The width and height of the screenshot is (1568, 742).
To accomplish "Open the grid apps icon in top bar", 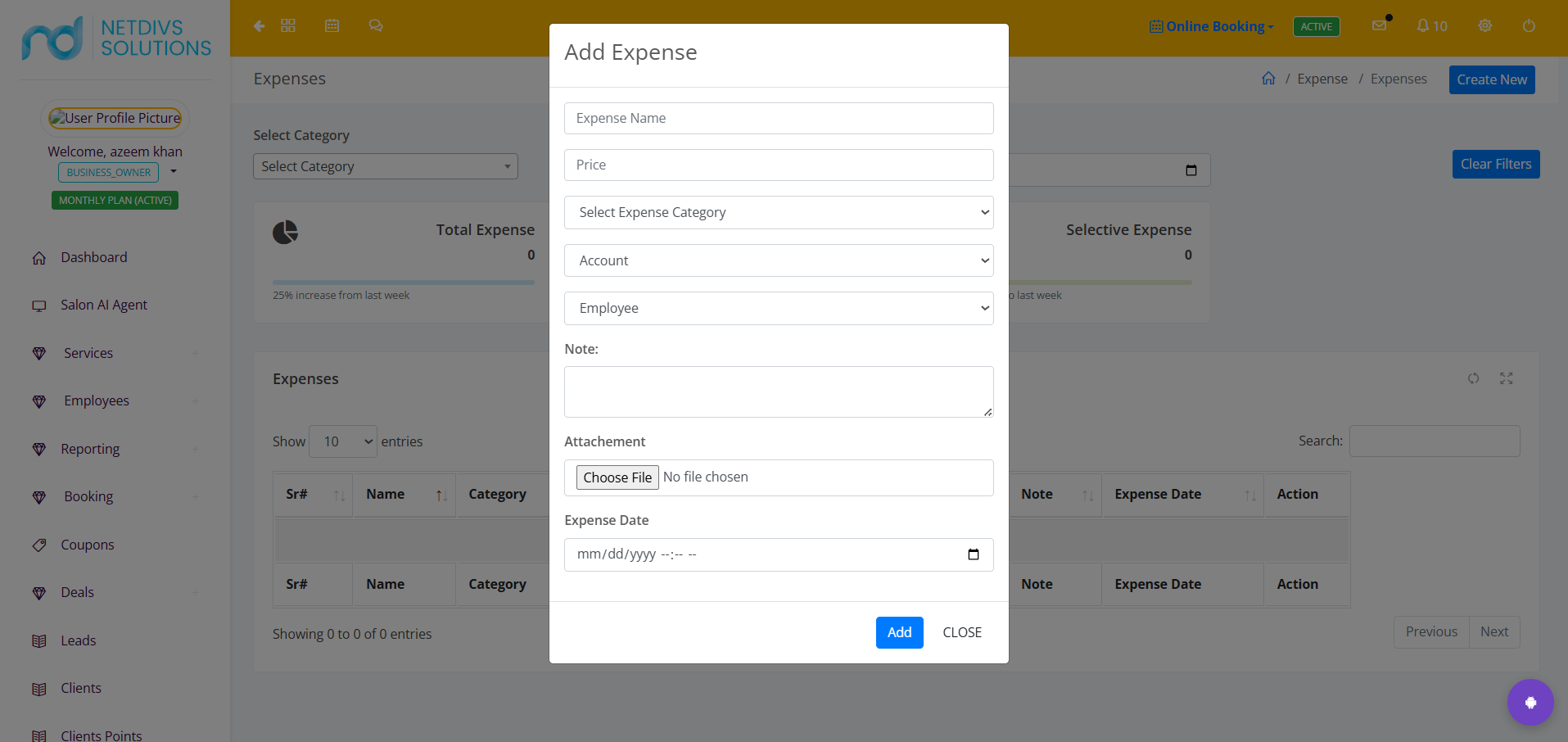I will (x=288, y=26).
